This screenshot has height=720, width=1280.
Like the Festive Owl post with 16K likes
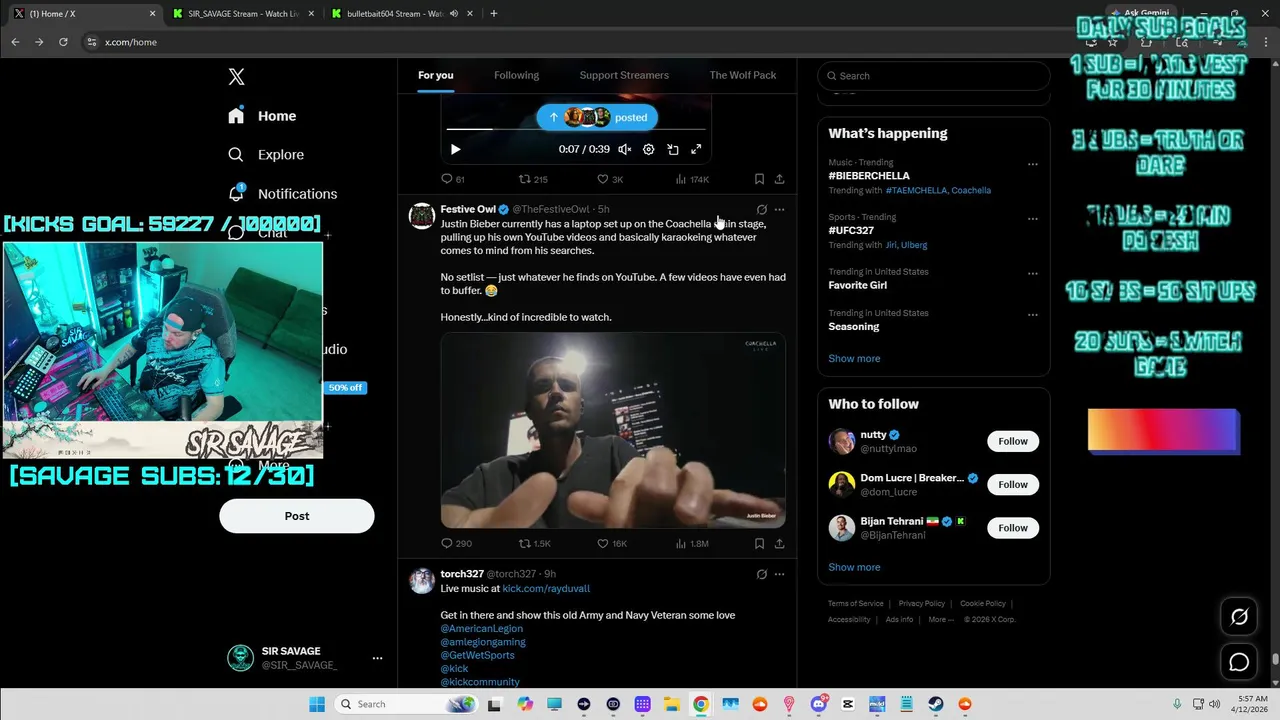click(612, 543)
